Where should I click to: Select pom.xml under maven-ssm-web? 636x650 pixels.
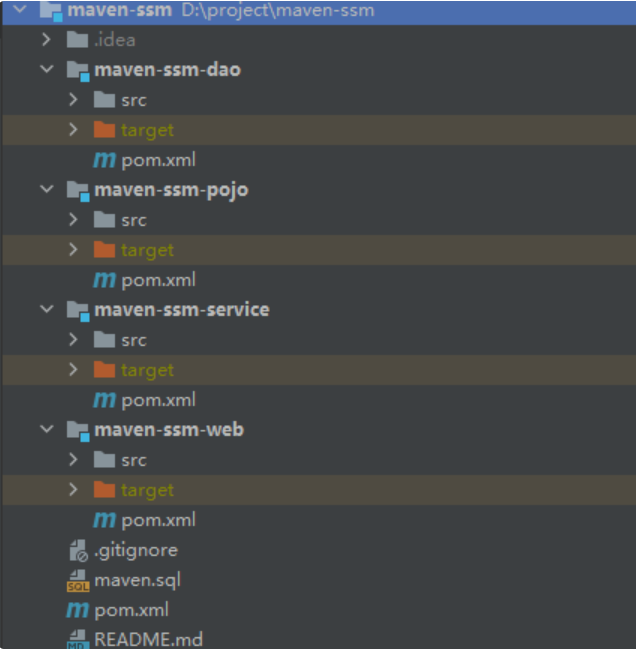(158, 520)
